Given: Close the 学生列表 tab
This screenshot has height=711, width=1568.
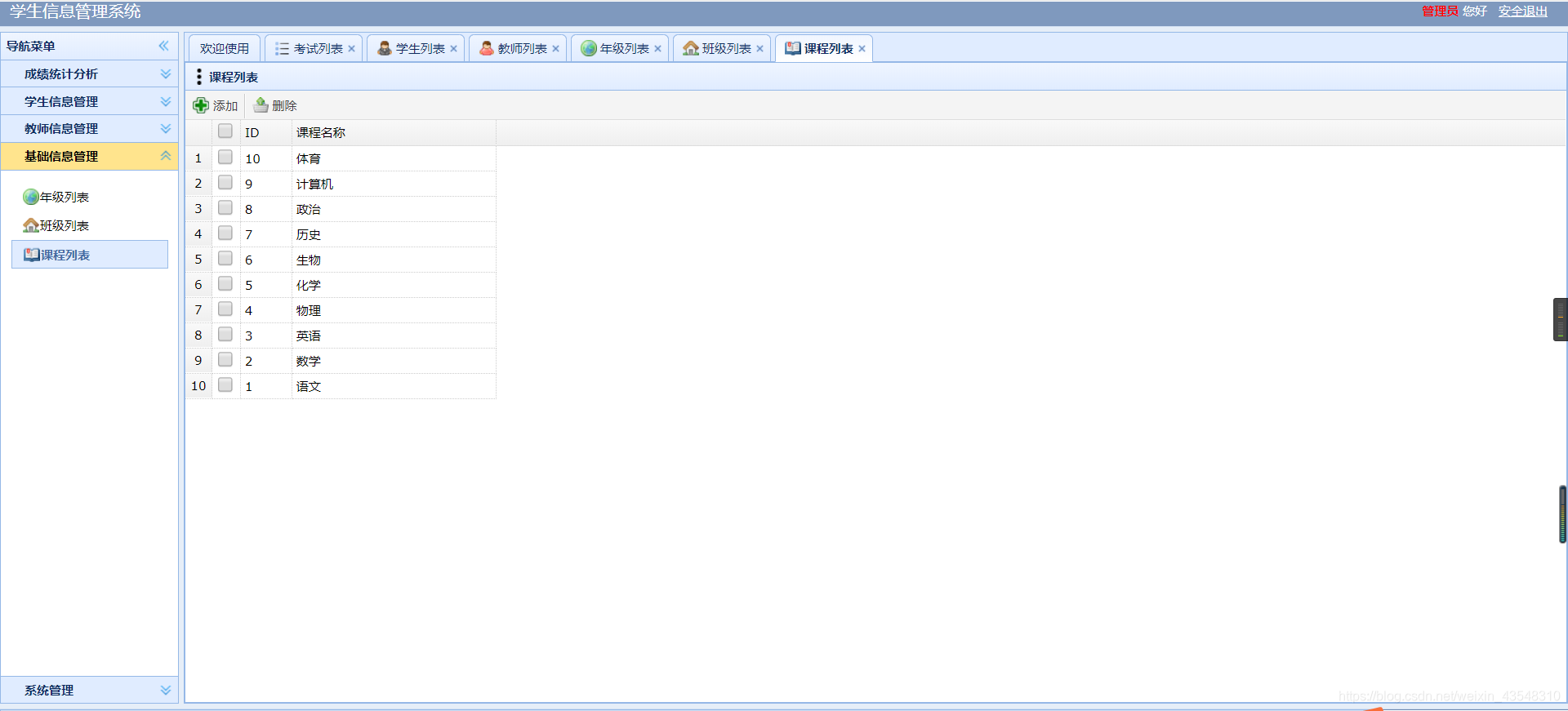Looking at the screenshot, I should coord(453,49).
